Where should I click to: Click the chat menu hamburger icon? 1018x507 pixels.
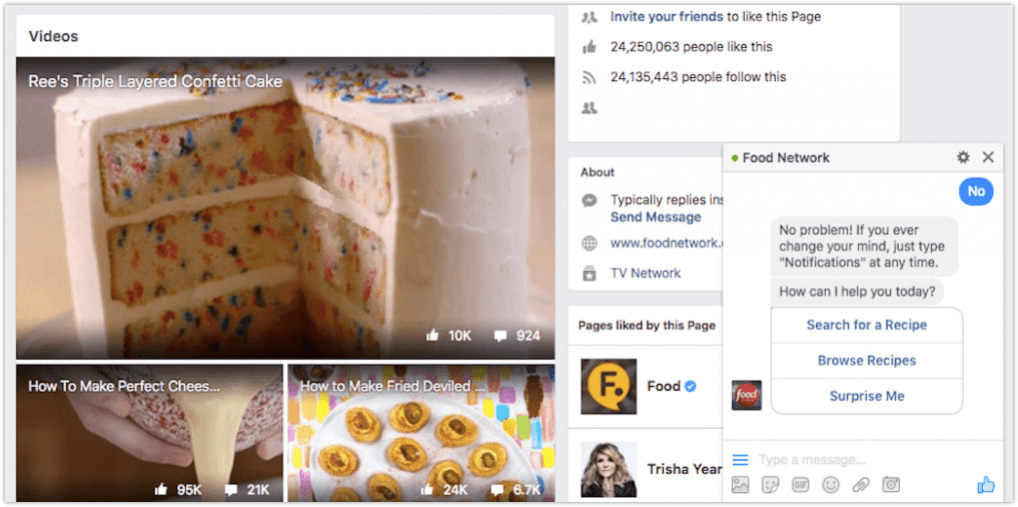740,460
